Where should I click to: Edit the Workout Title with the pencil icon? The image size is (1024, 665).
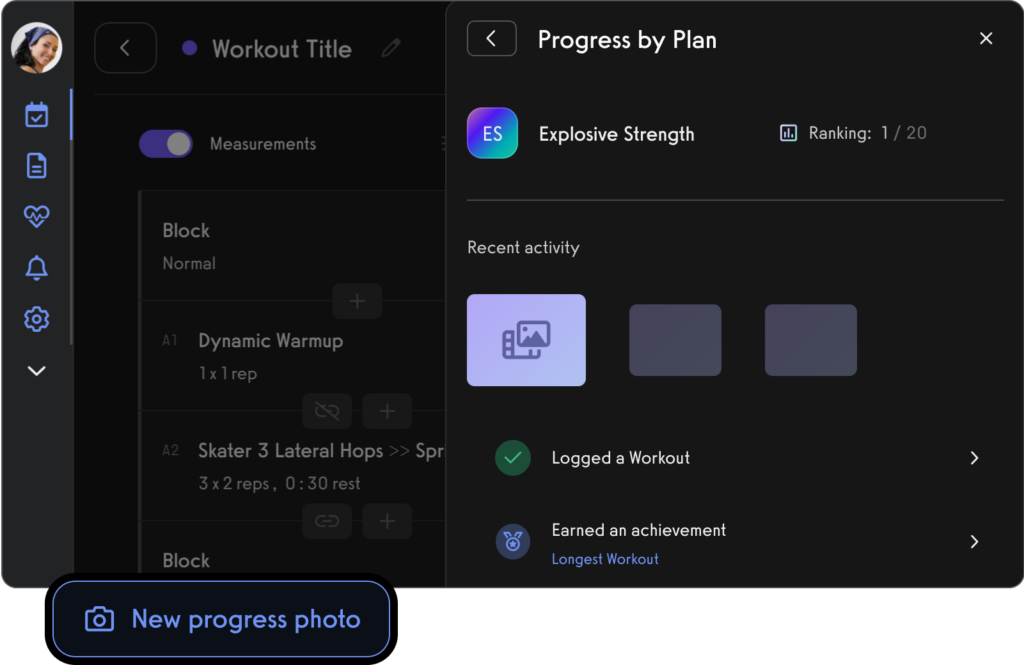[x=391, y=47]
